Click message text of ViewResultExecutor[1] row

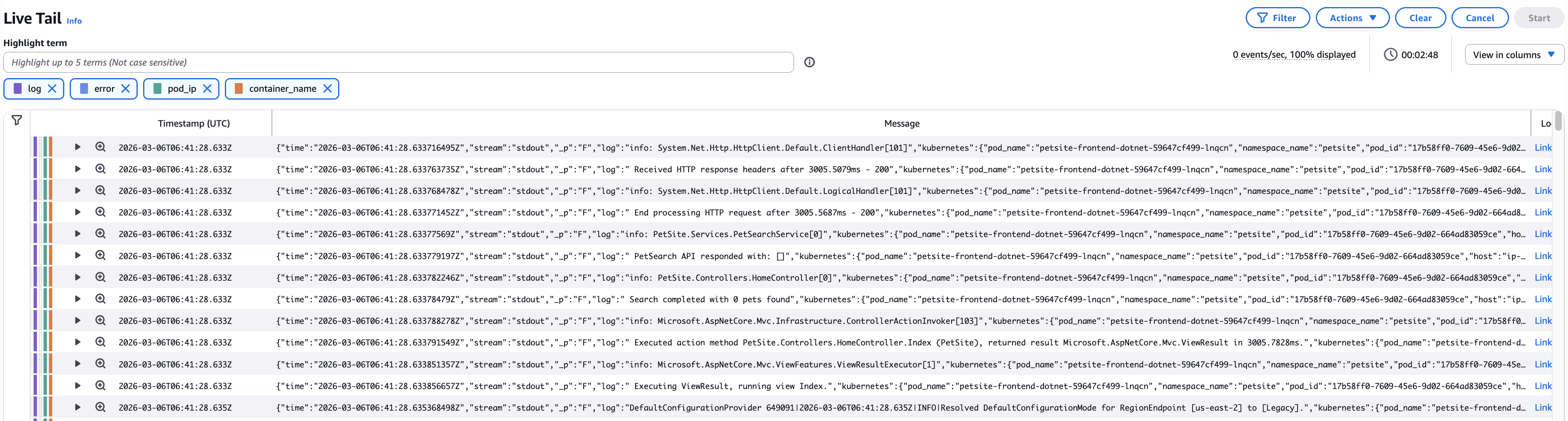pos(900,365)
